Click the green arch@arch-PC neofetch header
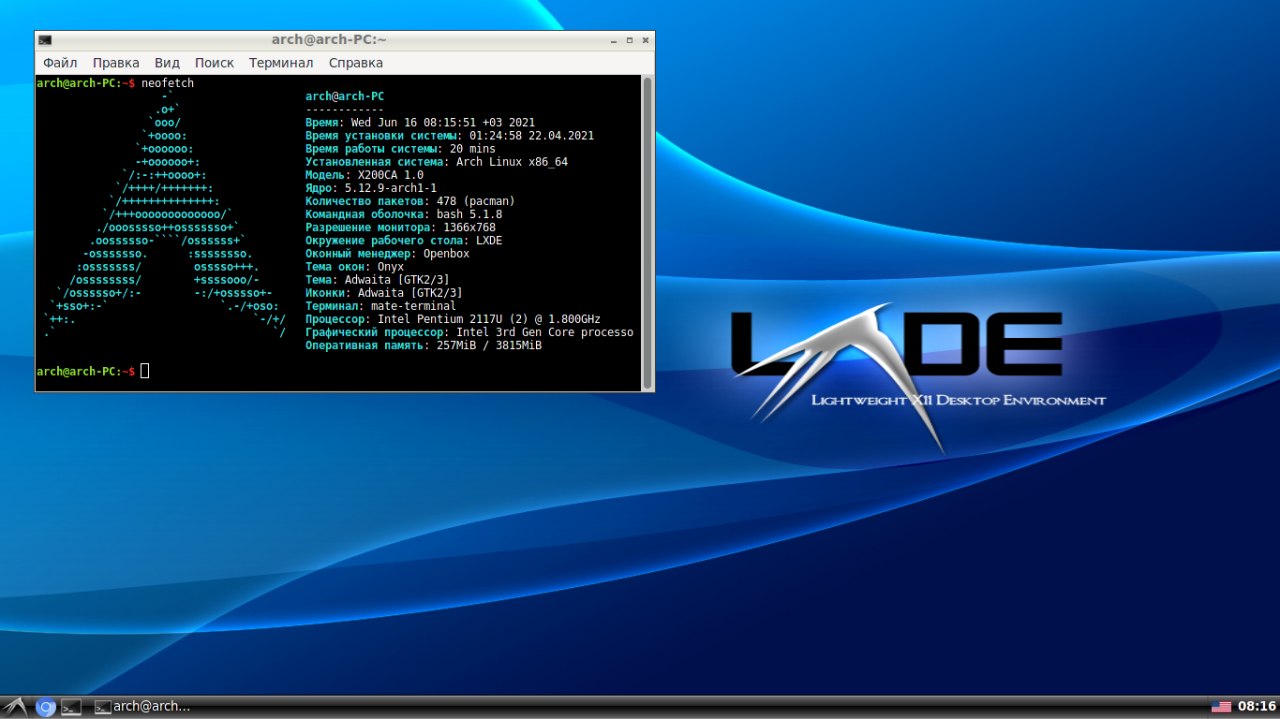 point(344,97)
